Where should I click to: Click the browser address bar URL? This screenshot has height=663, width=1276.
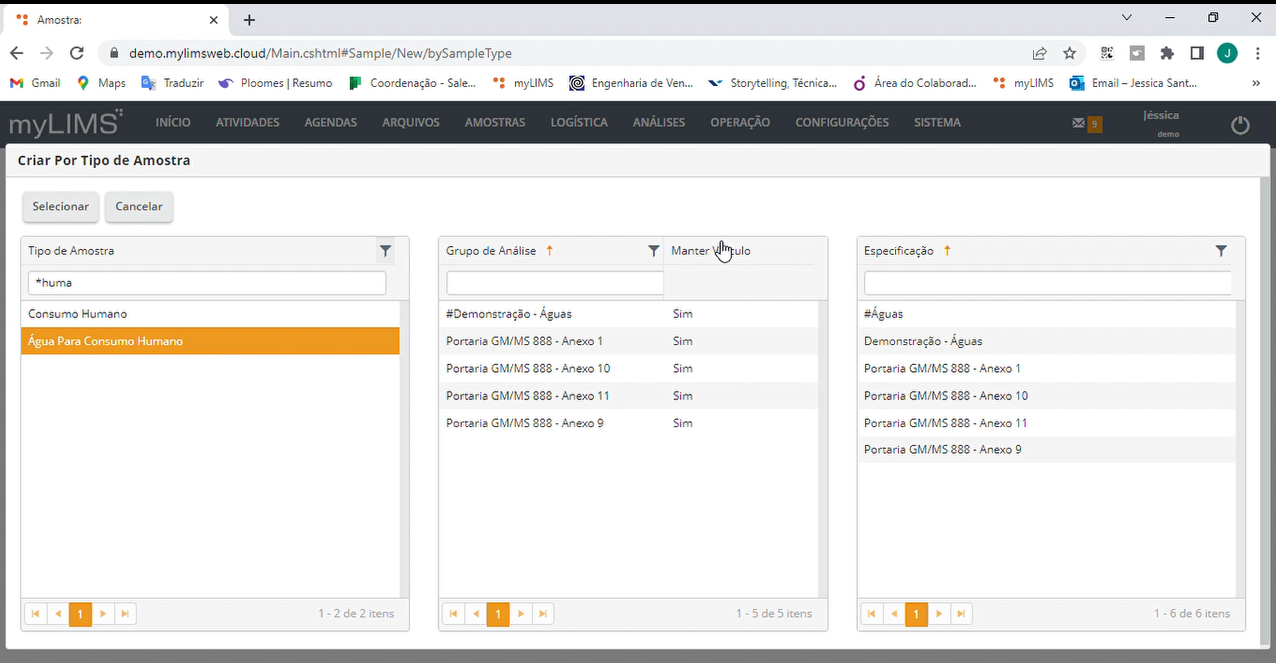320,53
